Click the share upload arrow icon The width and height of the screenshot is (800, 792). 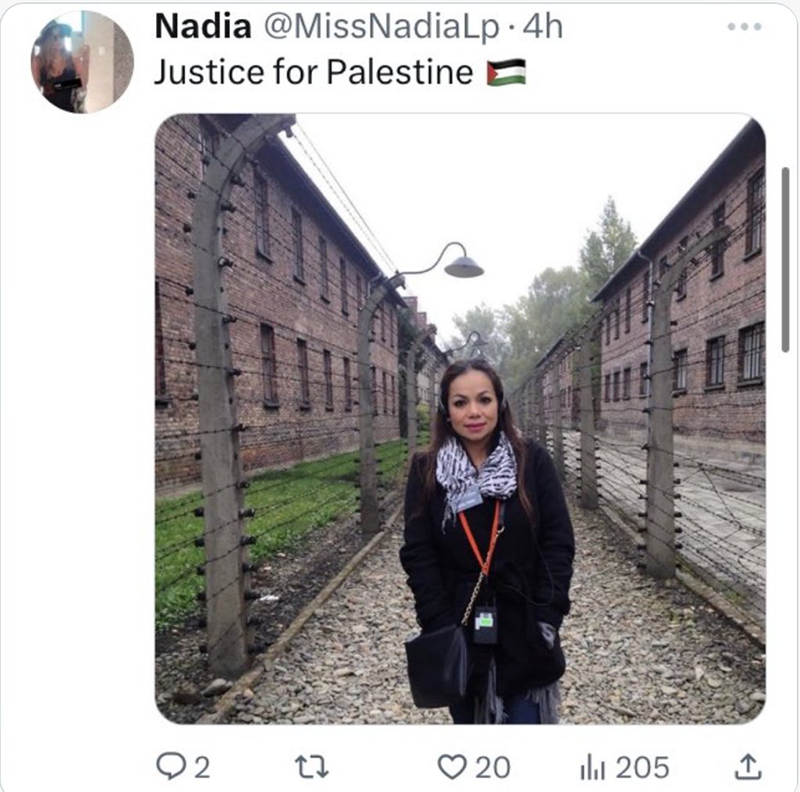tap(747, 766)
